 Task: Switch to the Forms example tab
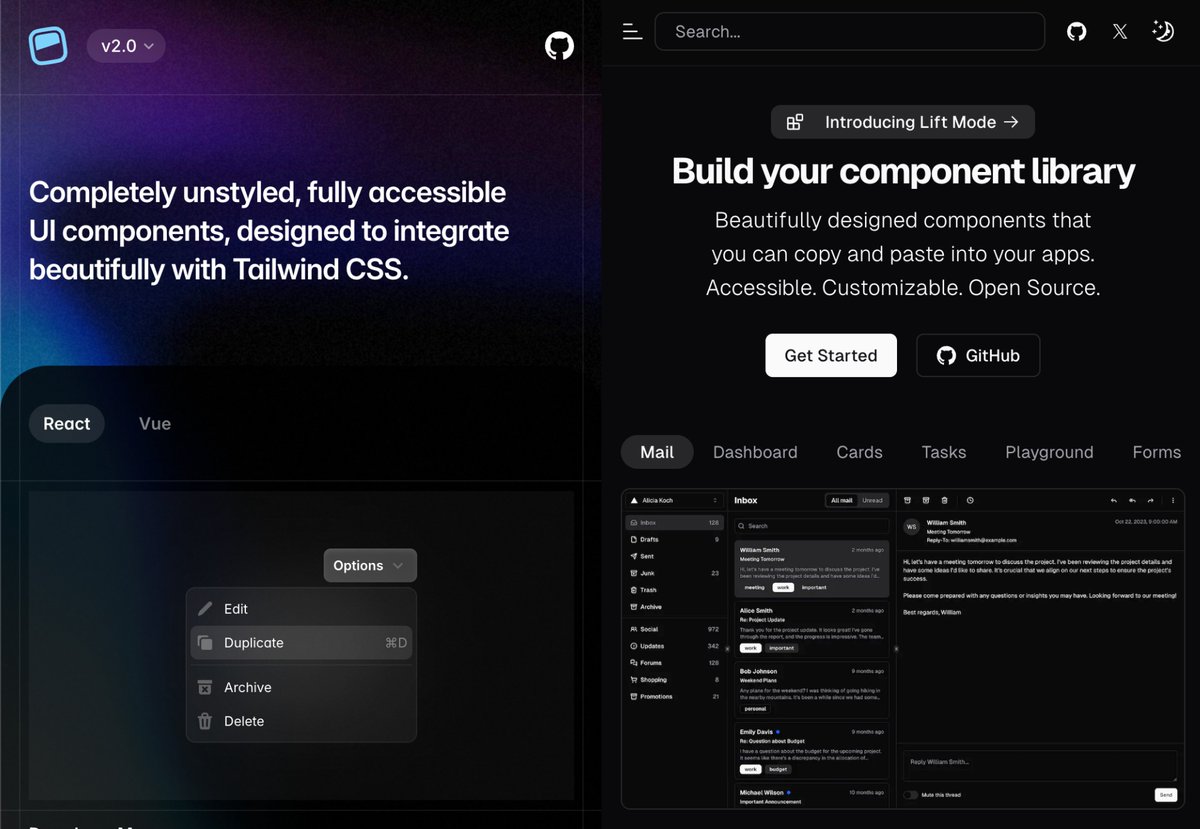pyautogui.click(x=1157, y=452)
